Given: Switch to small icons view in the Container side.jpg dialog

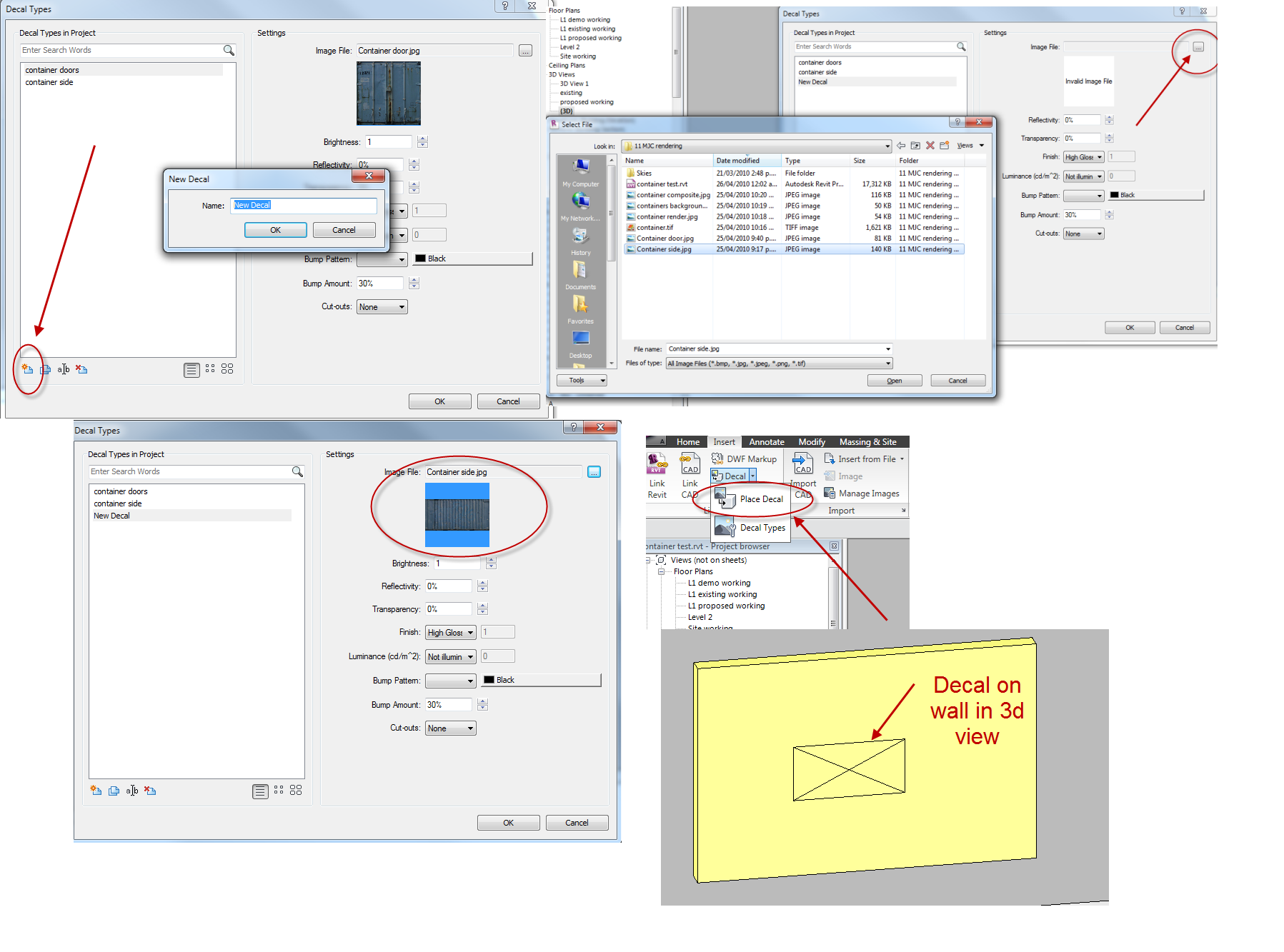Looking at the screenshot, I should coord(279,790).
